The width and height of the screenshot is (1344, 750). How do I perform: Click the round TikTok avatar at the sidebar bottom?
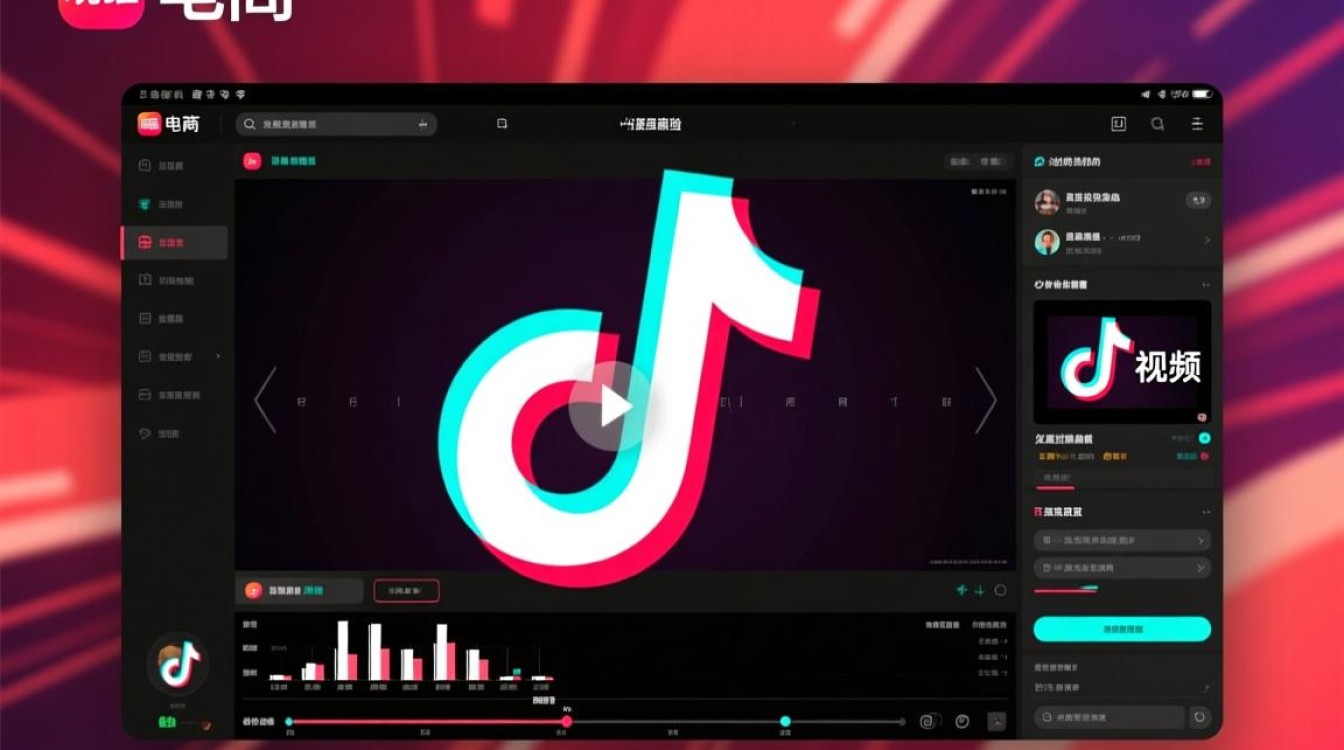tap(178, 664)
